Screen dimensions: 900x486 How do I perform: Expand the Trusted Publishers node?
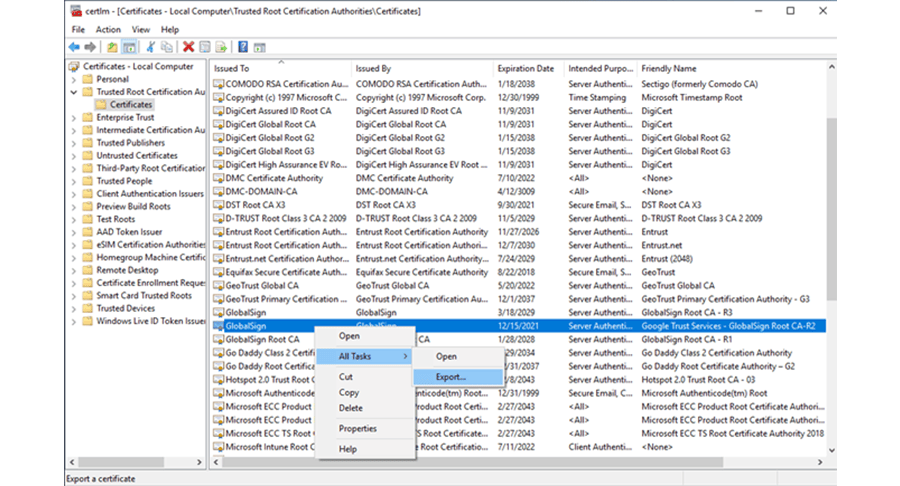(73, 143)
